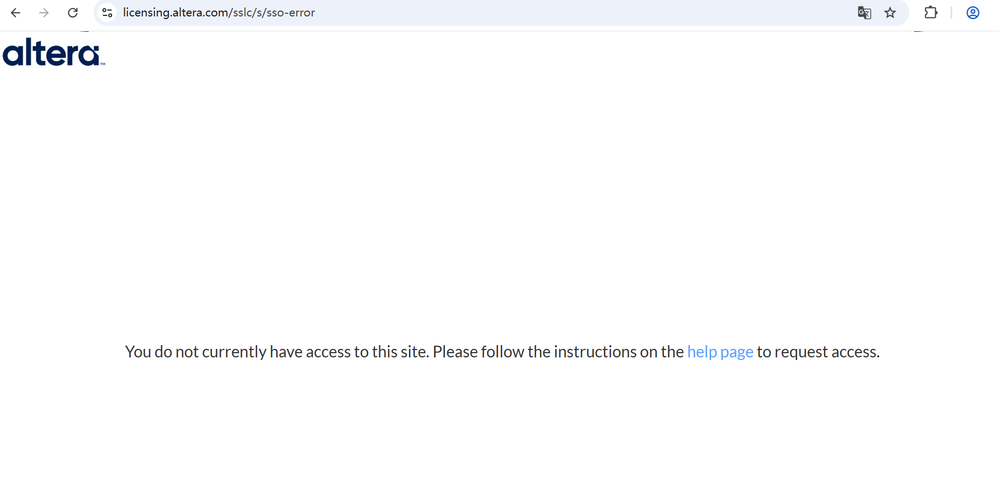Go back to the previous page
This screenshot has height=488, width=999.
click(16, 13)
